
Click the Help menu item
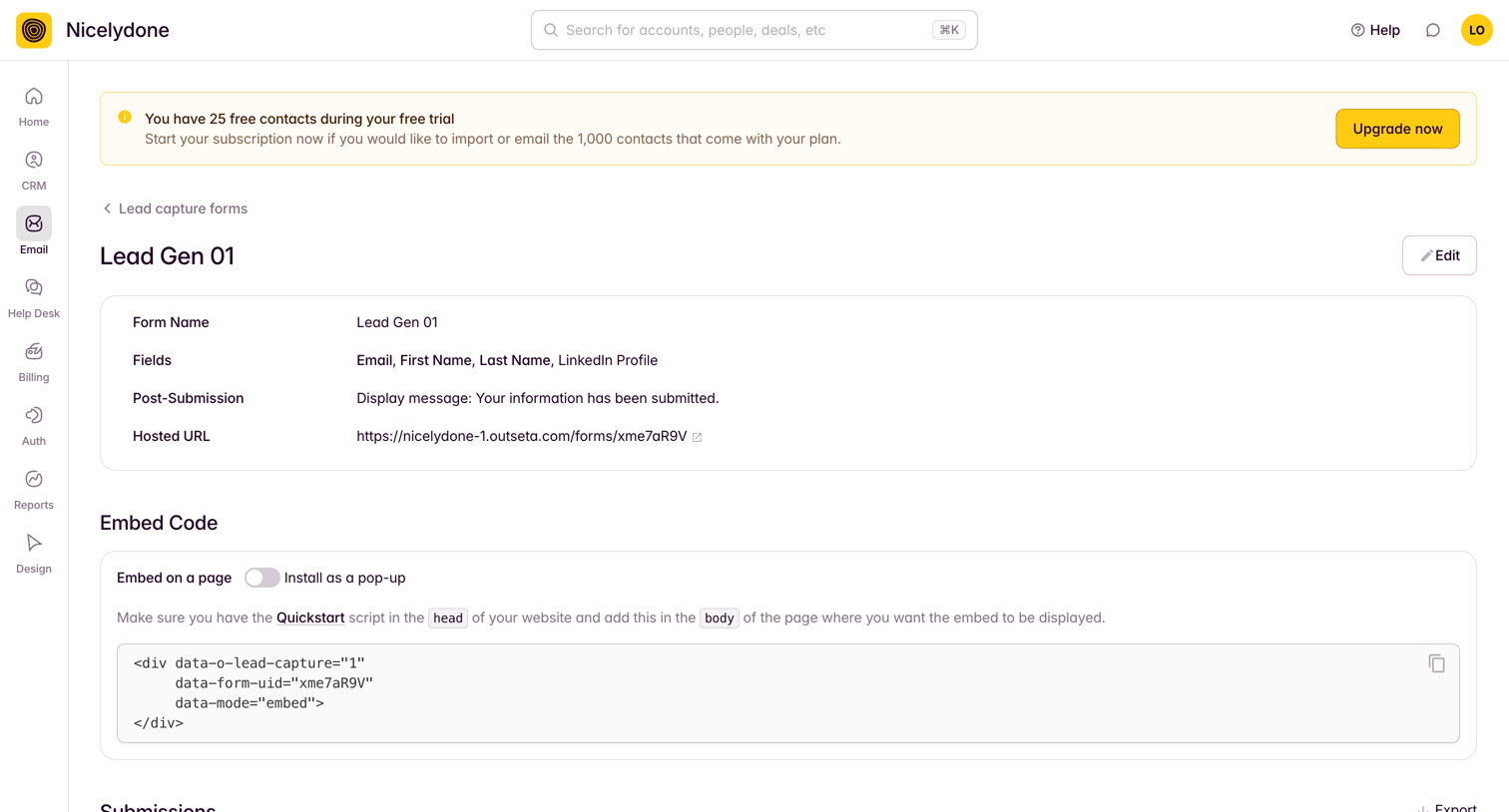tap(1375, 30)
